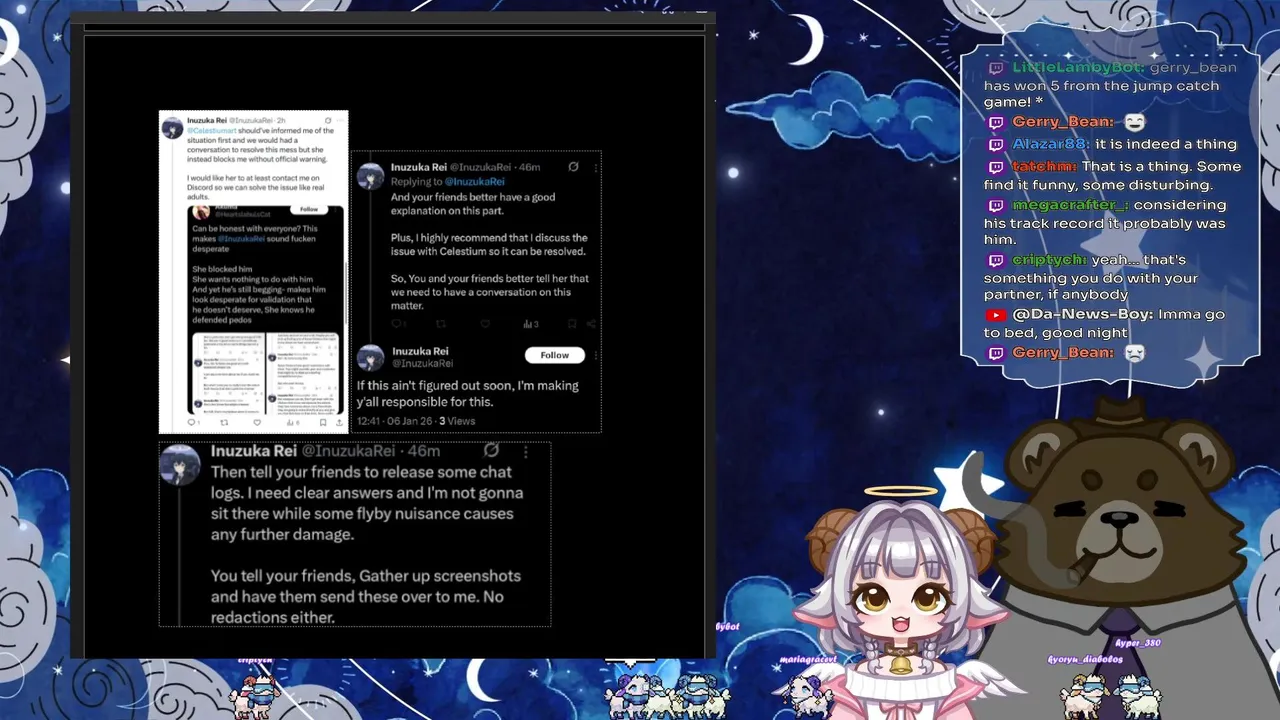Click the Twitch badge next to LittleLambyBot
Screen dimensions: 1280x720
pos(996,68)
